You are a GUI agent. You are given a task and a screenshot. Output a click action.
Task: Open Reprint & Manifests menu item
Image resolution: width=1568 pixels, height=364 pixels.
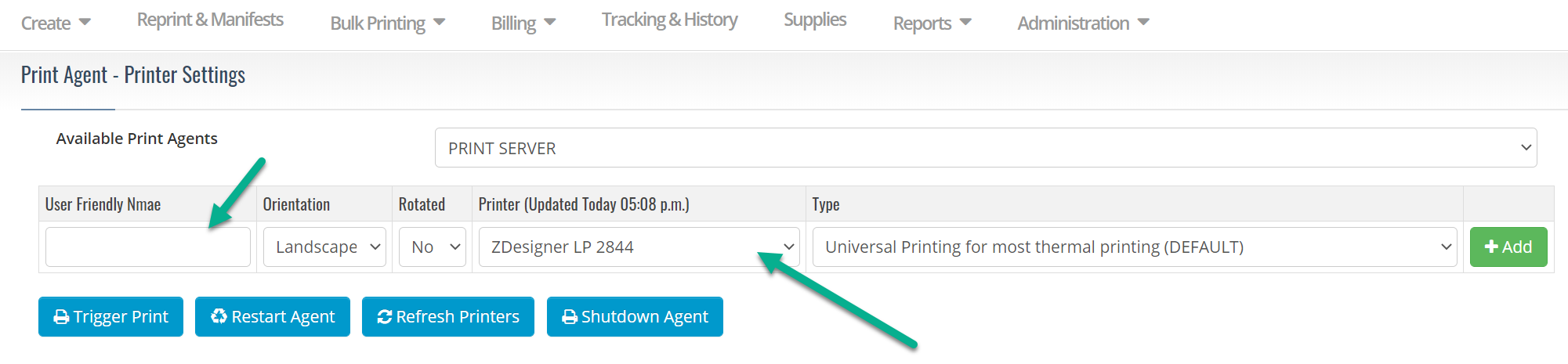coord(210,20)
